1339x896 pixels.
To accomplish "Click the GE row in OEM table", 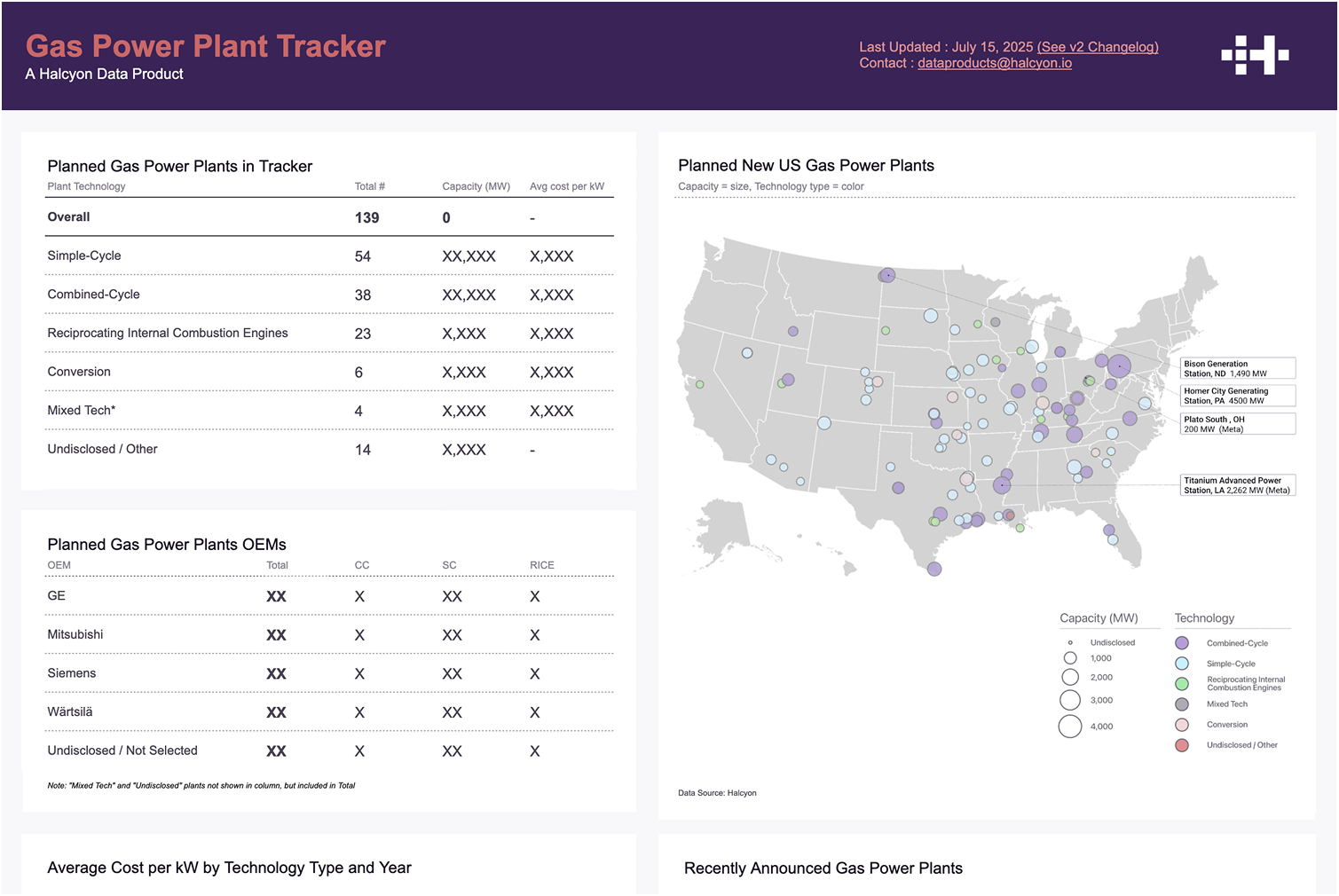I will [x=329, y=596].
